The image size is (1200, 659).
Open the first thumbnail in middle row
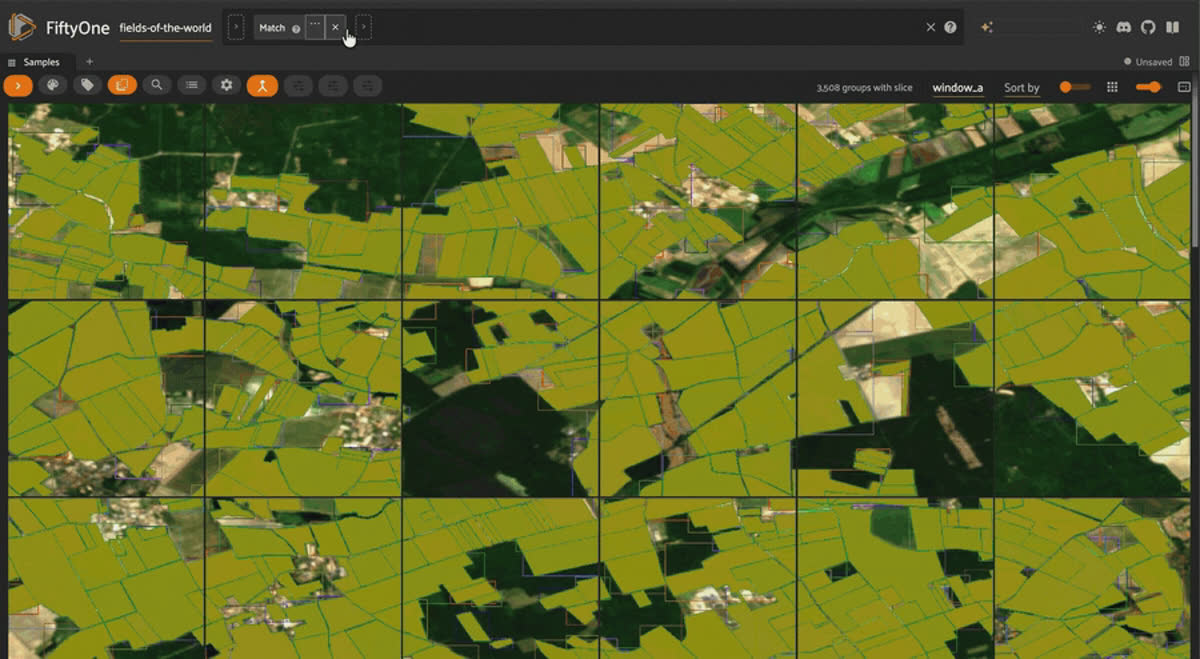click(106, 398)
